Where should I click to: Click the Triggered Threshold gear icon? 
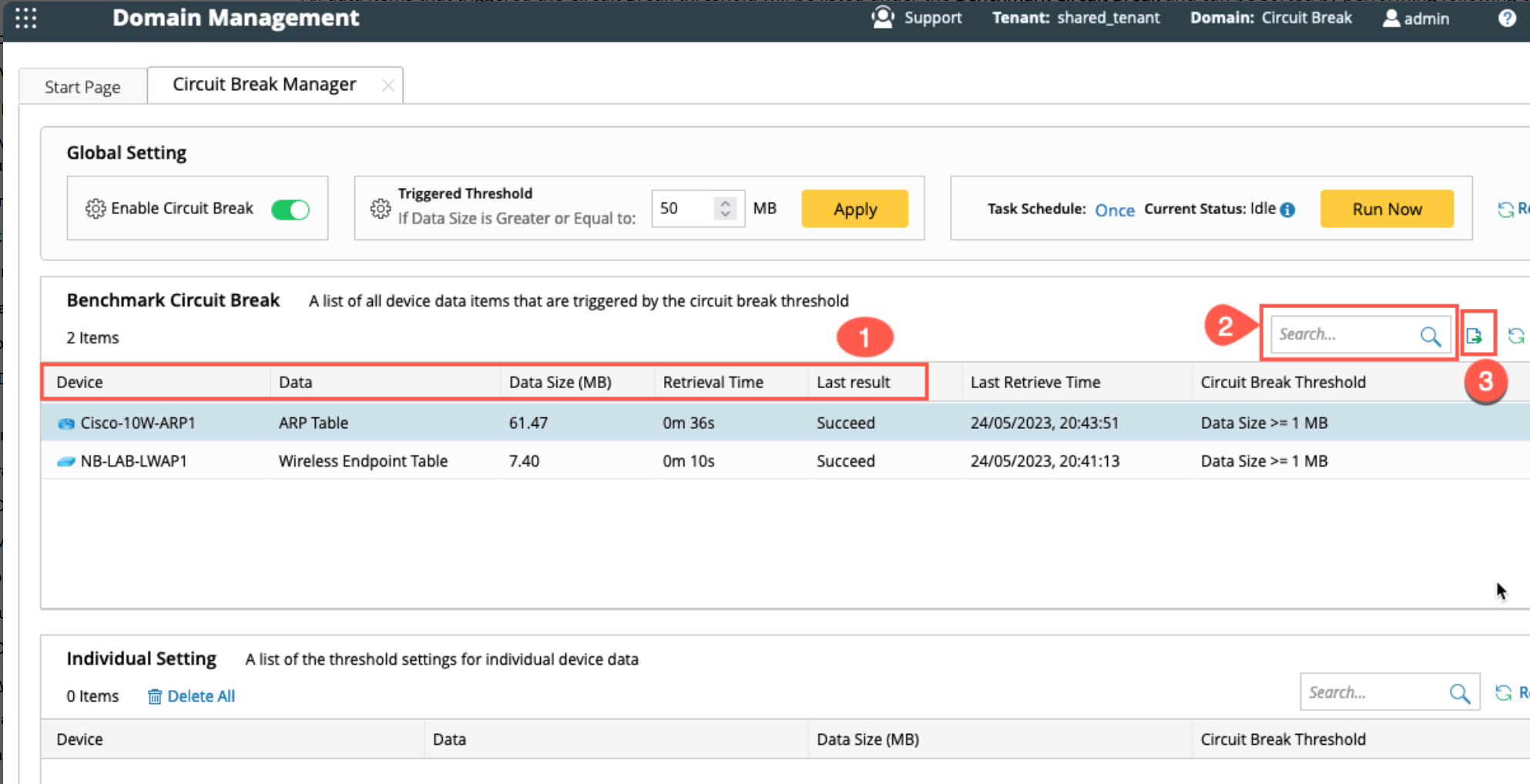tap(380, 209)
